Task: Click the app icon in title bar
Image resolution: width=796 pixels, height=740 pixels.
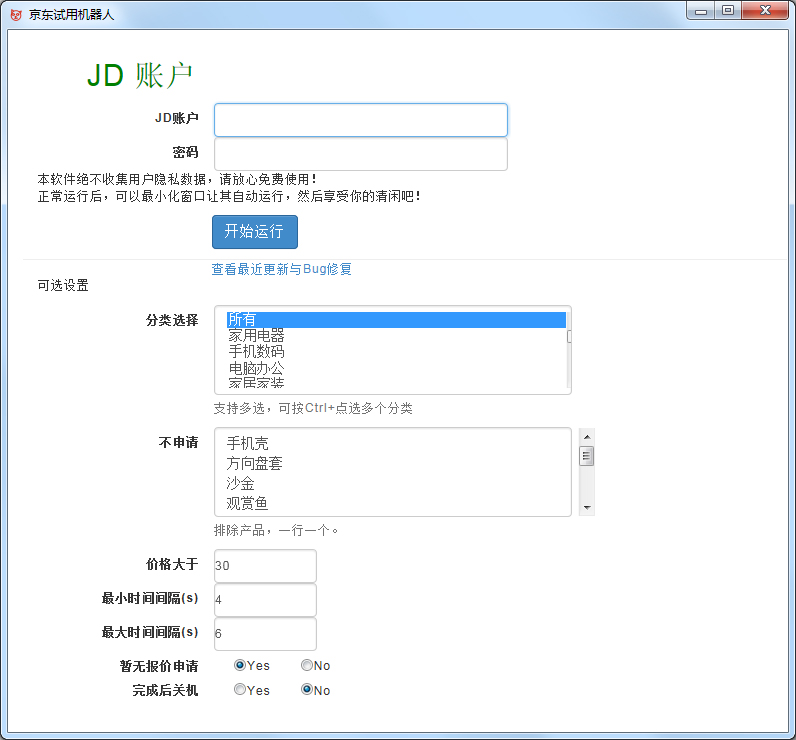Action: tap(16, 15)
